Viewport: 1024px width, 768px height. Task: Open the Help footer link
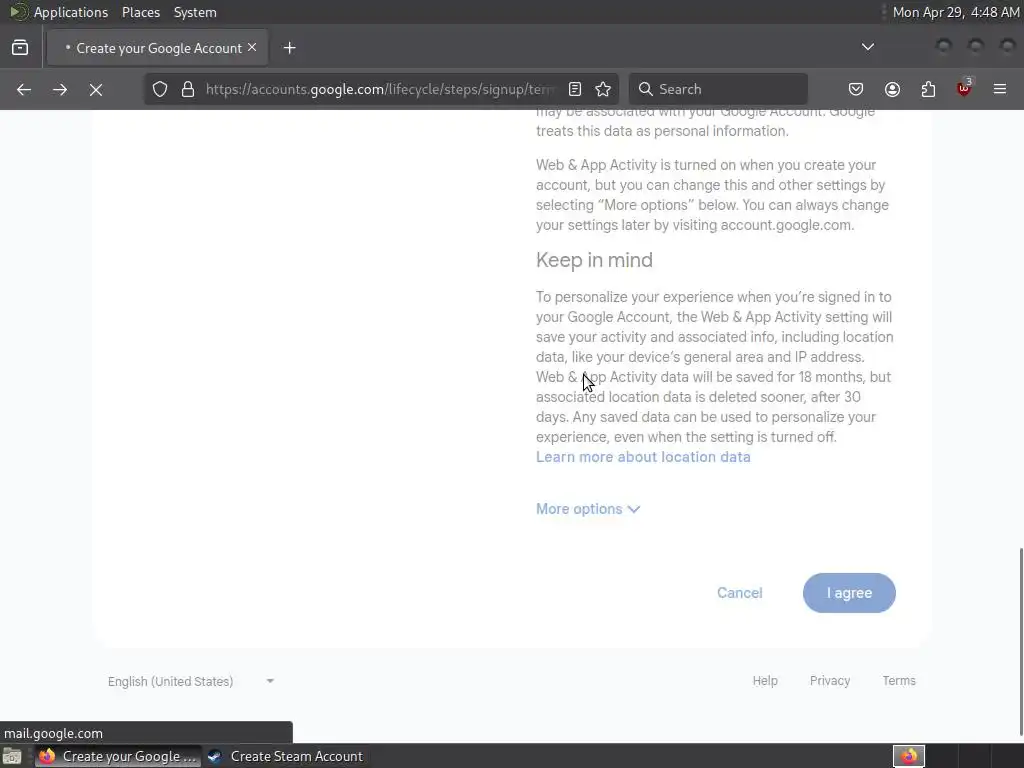(765, 680)
